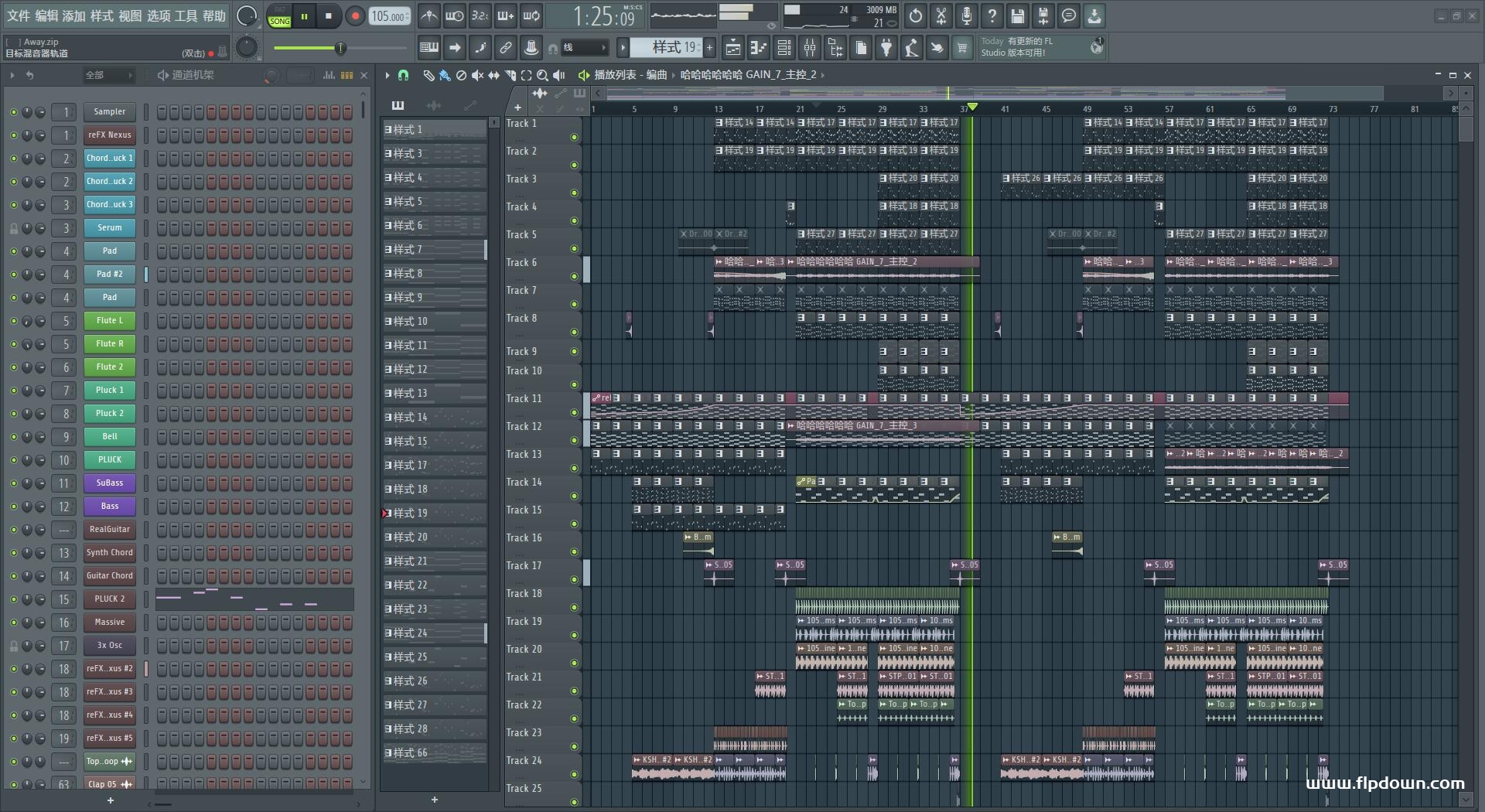The image size is (1485, 812).
Task: Open the snap dropdown labeled 线
Action: pos(584,48)
